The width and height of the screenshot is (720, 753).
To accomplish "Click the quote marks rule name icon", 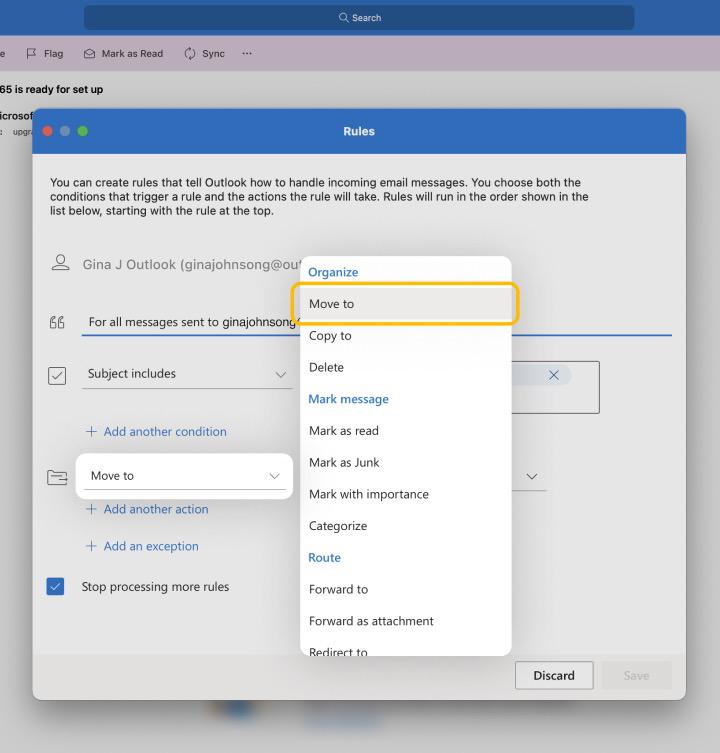I will pyautogui.click(x=59, y=322).
